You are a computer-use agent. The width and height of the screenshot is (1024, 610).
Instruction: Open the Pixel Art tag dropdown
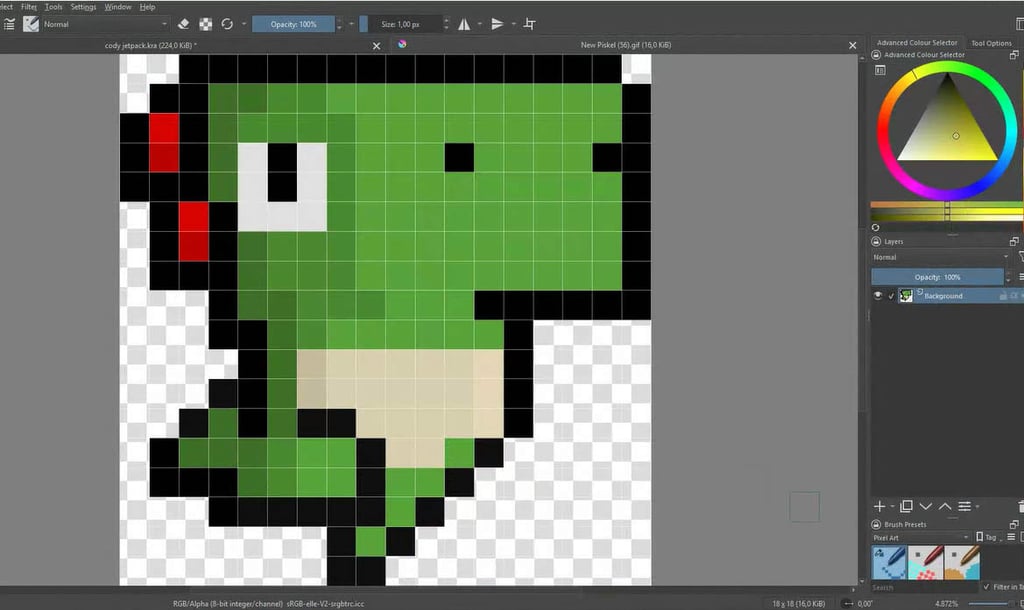921,538
